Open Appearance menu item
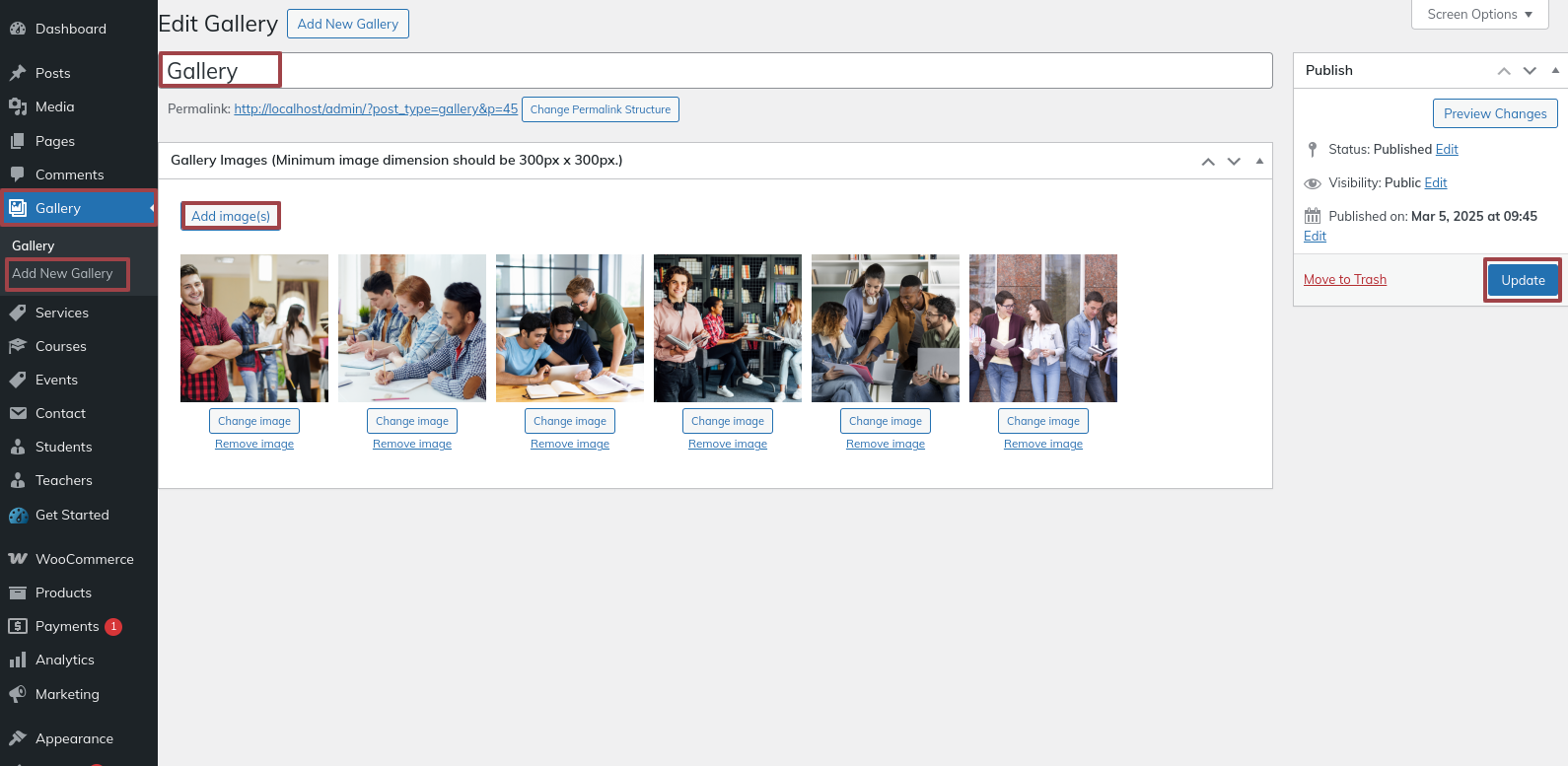This screenshot has width=1568, height=766. click(x=79, y=738)
